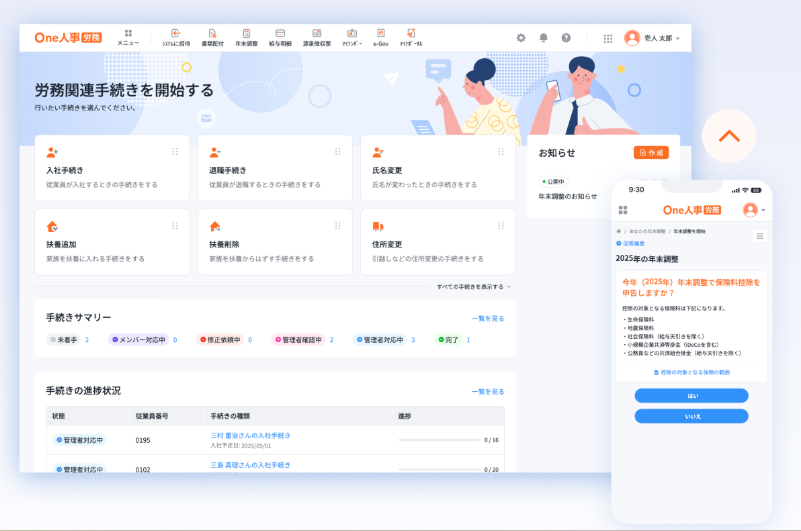Open 三村 重治さんの入社手続き link
Image resolution: width=801 pixels, height=531 pixels.
250,435
